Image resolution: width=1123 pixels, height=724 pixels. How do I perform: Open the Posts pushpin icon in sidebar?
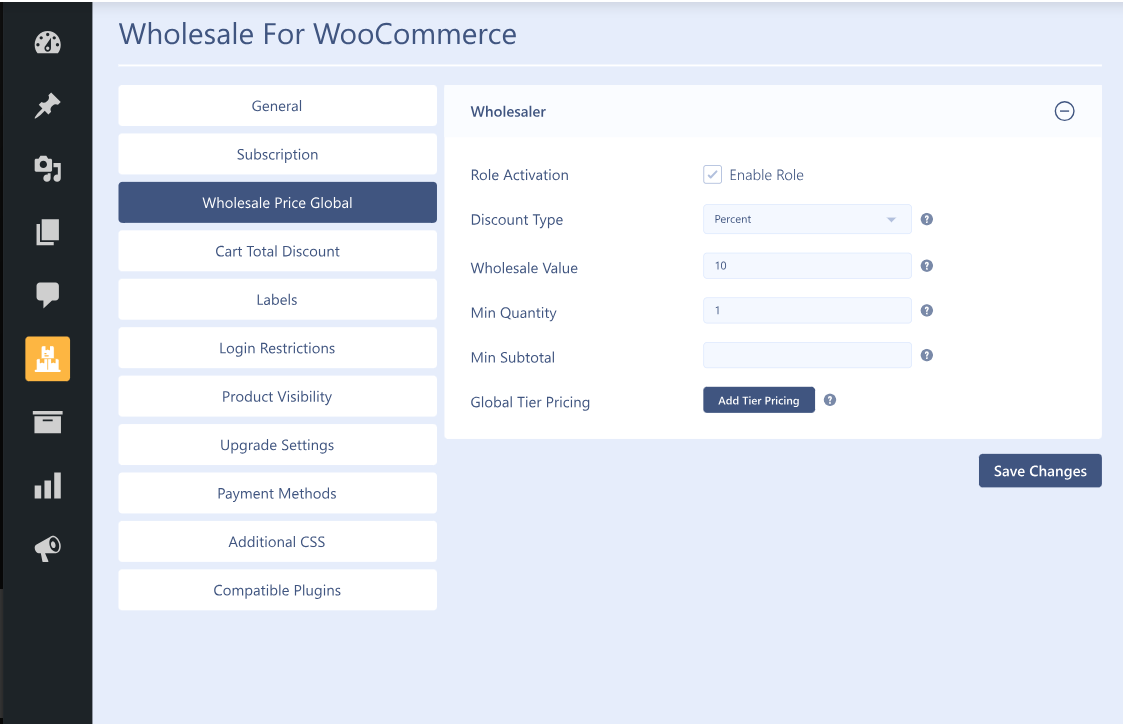[x=47, y=106]
